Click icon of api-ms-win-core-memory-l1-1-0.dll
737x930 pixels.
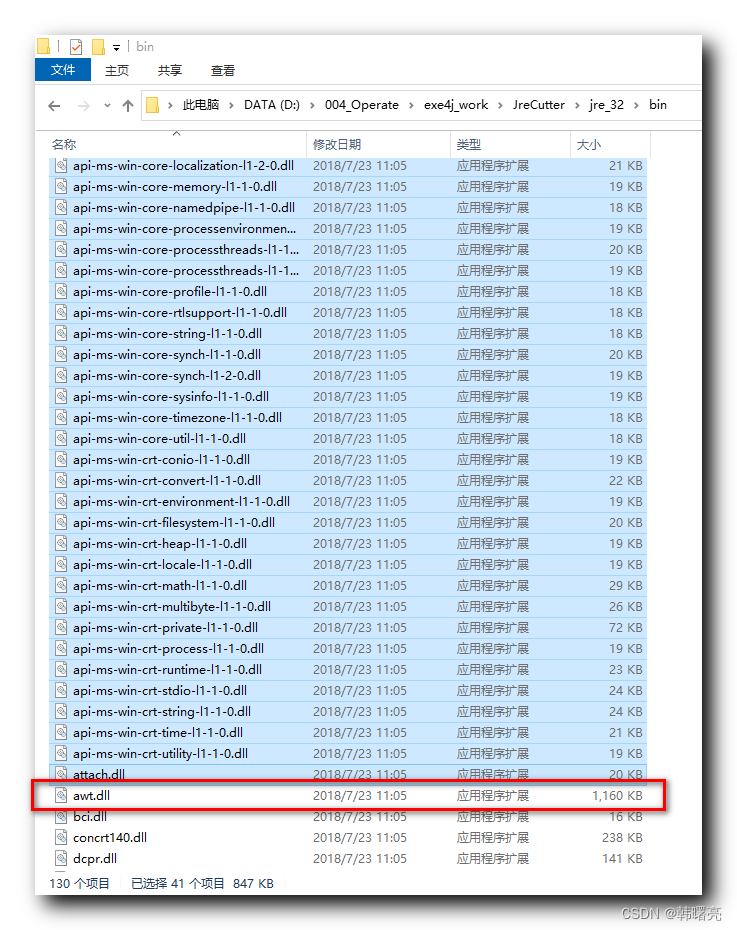pyautogui.click(x=61, y=187)
